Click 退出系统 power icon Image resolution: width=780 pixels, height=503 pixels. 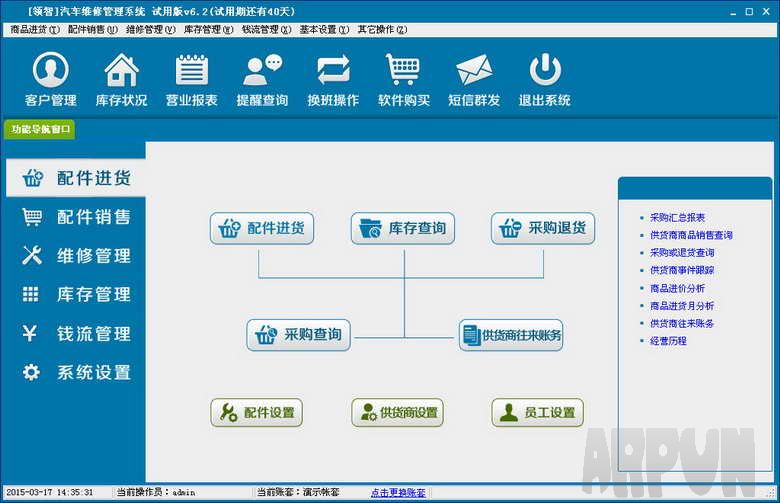545,80
